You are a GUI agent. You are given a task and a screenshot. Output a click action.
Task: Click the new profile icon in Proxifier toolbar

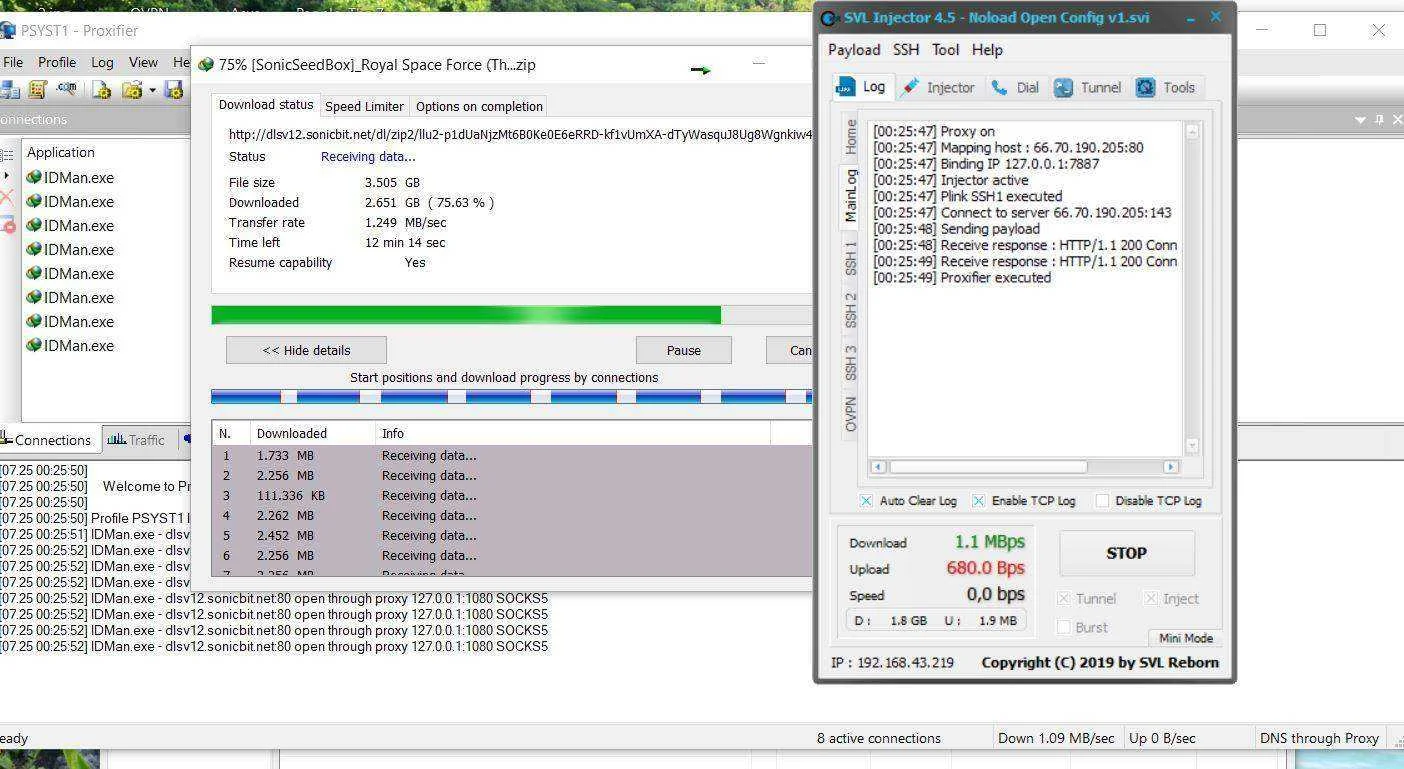pos(102,90)
